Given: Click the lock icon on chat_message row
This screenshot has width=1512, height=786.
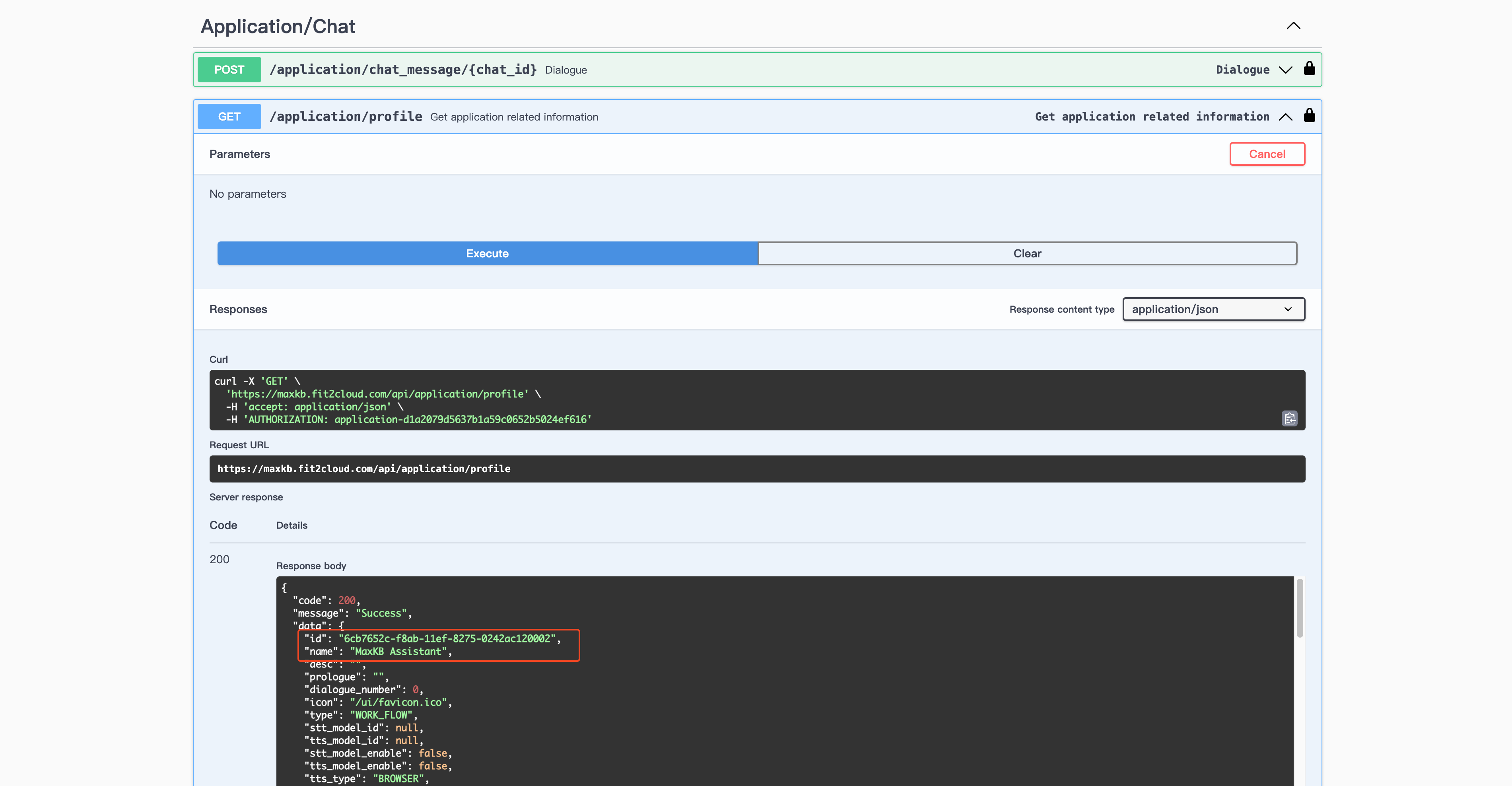Looking at the screenshot, I should coord(1309,69).
